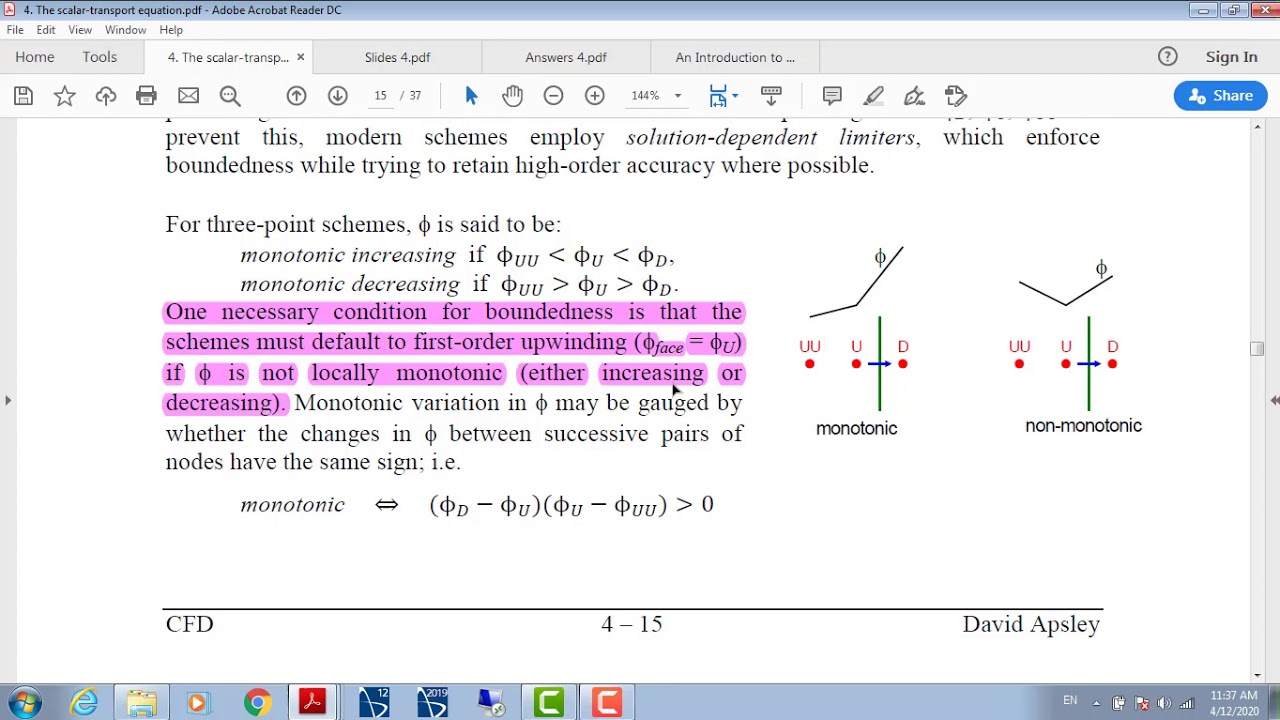Click the email envelope icon
1280x720 pixels.
click(x=188, y=96)
